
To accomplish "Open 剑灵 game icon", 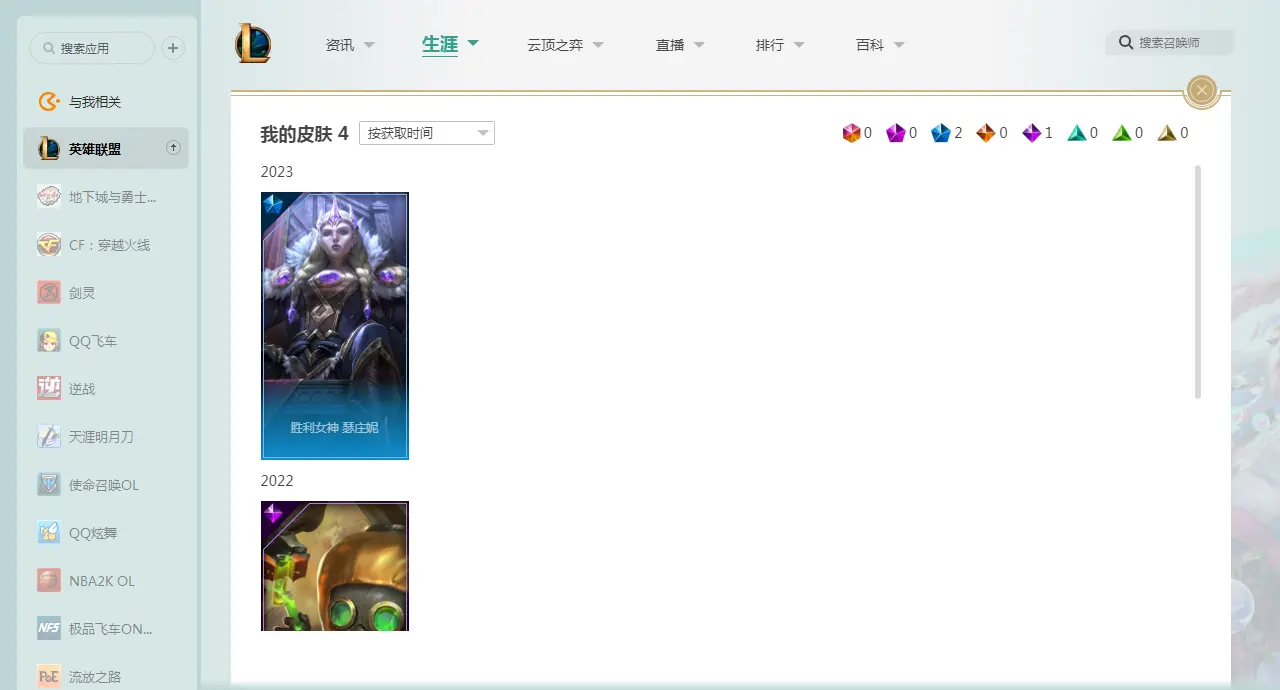I will (x=49, y=293).
